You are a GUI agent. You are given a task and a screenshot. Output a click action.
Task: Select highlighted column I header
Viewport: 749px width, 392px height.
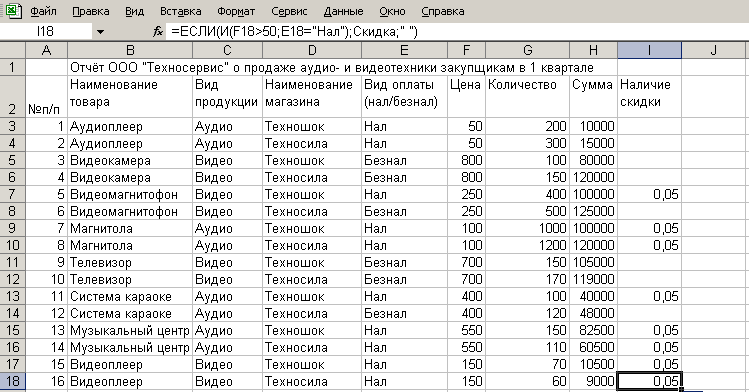coord(650,50)
